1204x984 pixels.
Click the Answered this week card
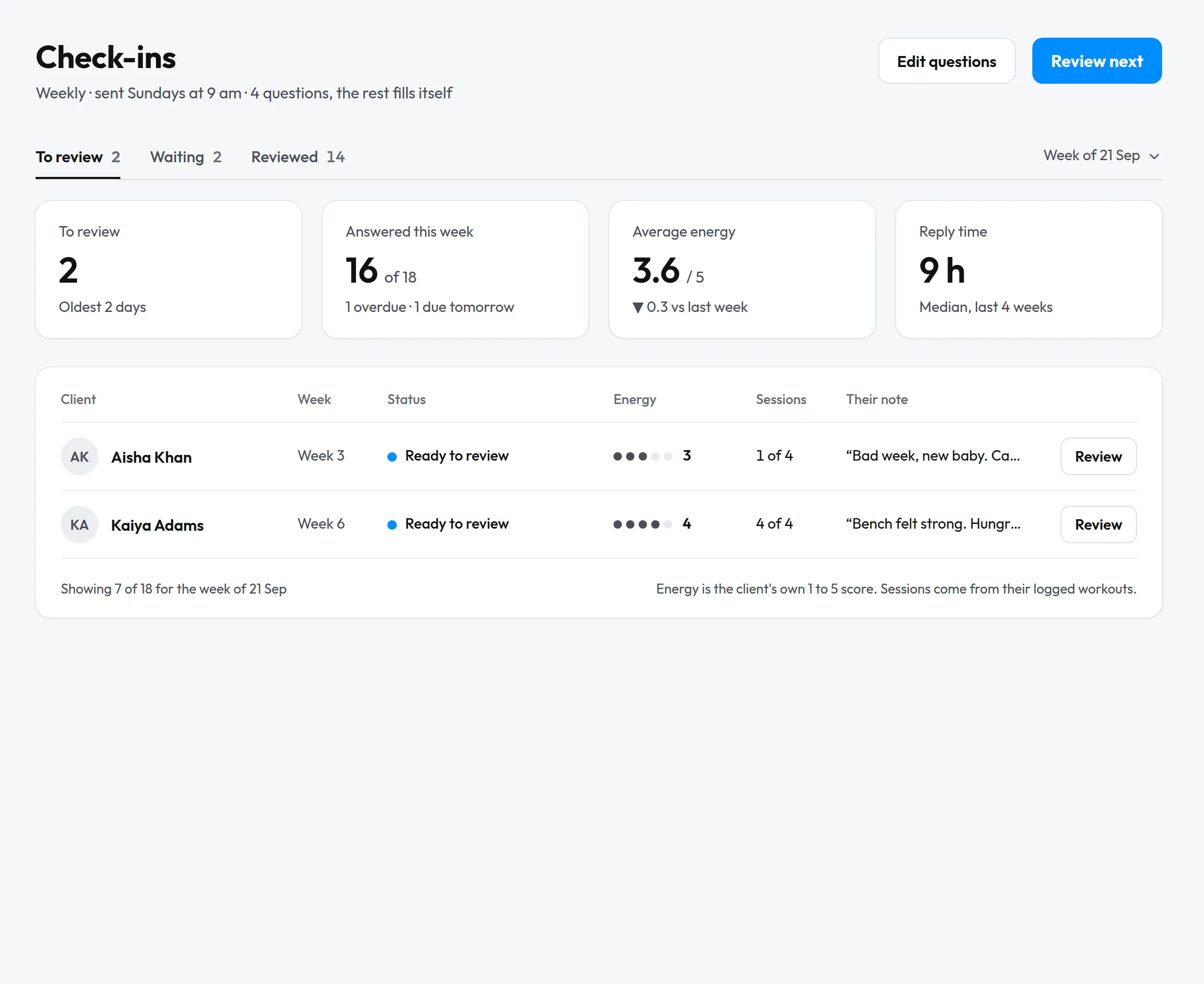pyautogui.click(x=455, y=269)
